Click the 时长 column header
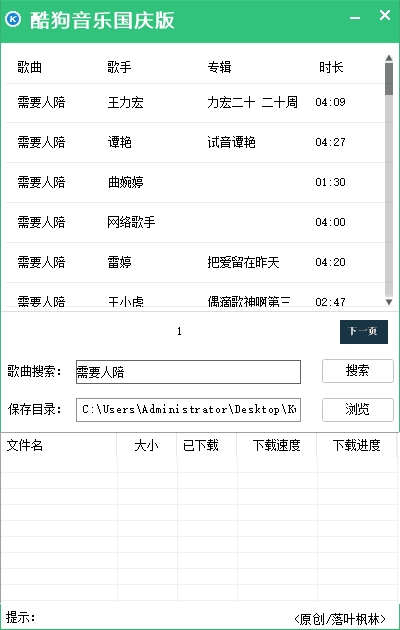Image resolution: width=400 pixels, height=630 pixels. [331, 67]
